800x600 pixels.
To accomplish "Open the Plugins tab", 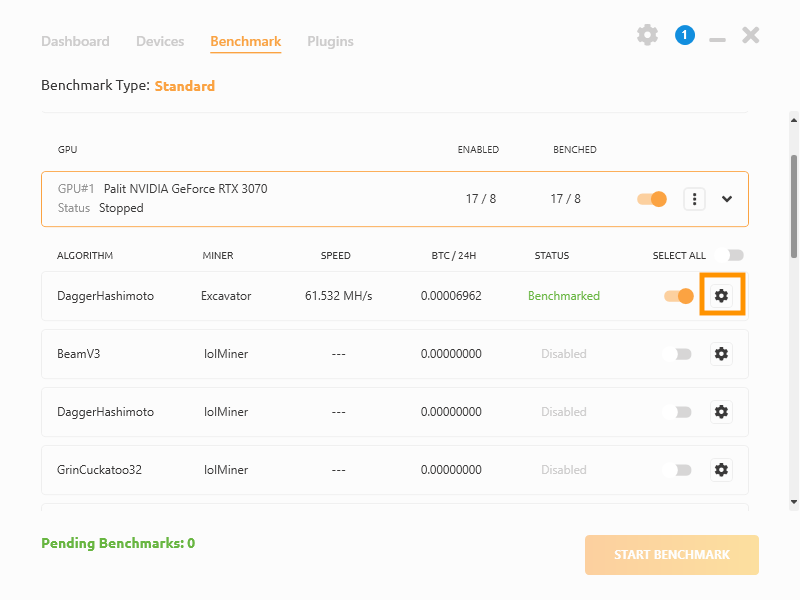I will pos(330,41).
